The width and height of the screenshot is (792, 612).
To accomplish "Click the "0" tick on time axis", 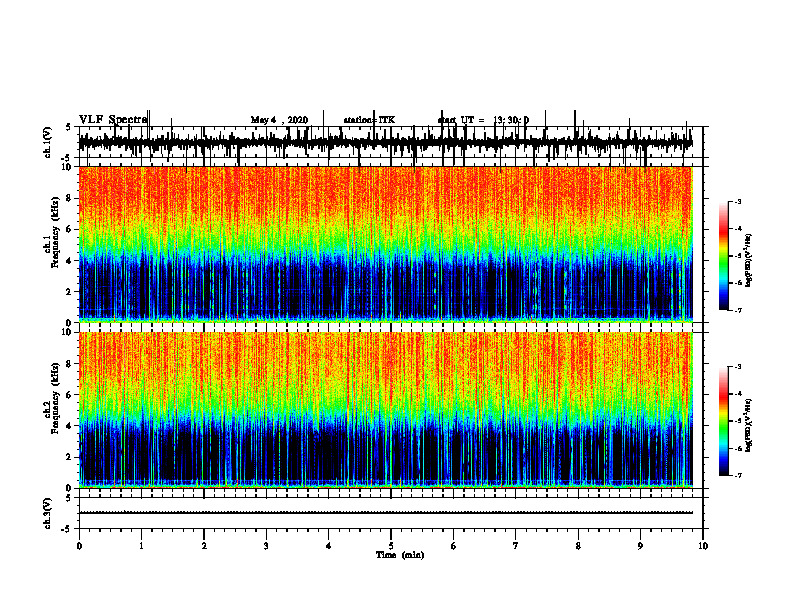I will coord(79,546).
